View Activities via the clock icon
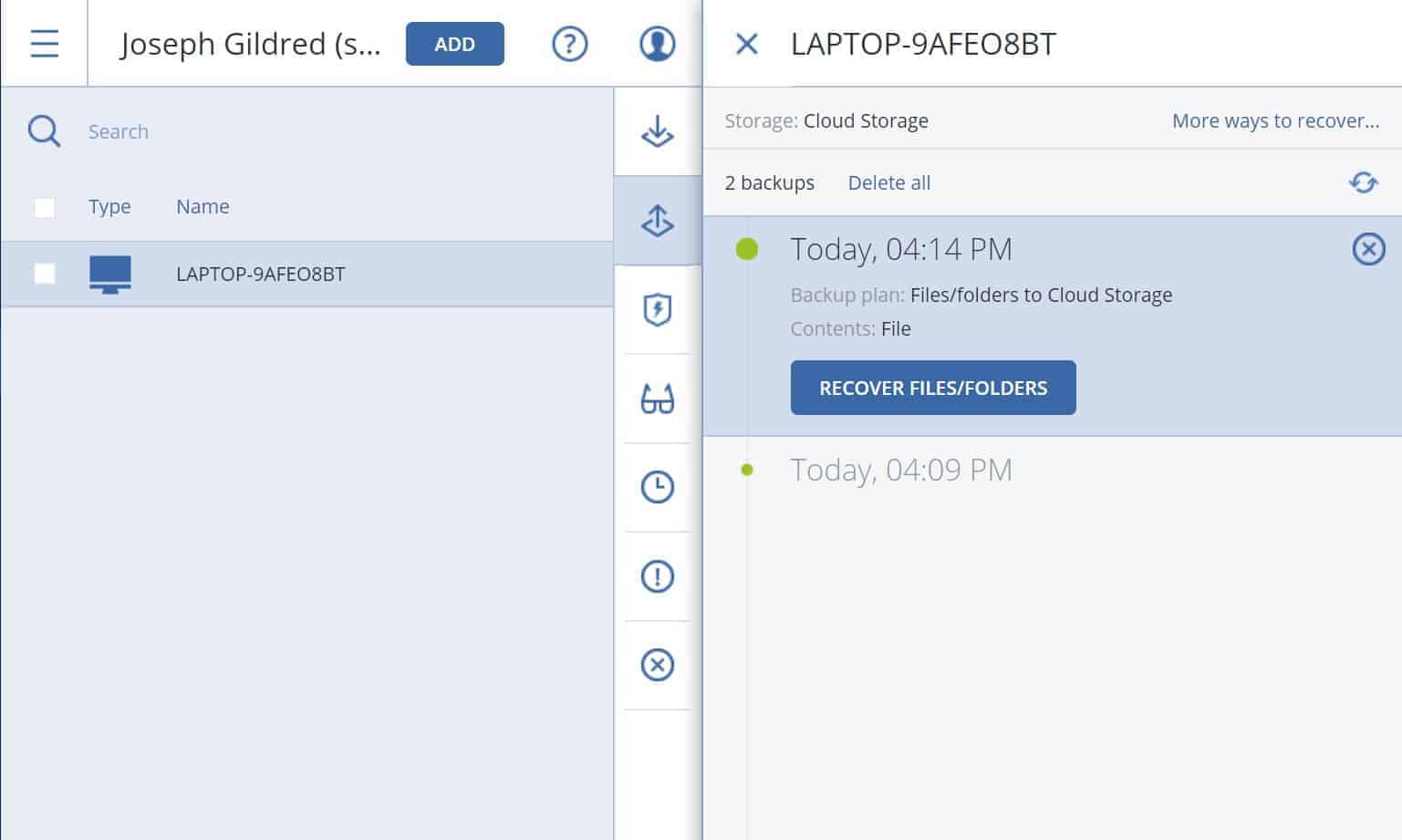Image resolution: width=1402 pixels, height=840 pixels. pos(656,487)
